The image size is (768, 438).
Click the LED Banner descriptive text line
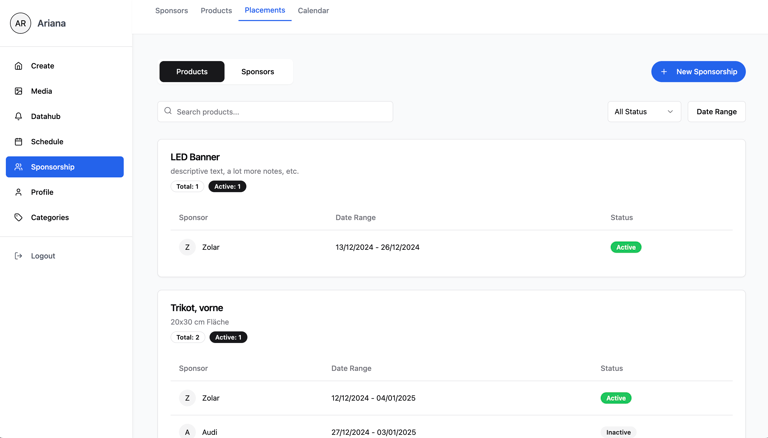(235, 171)
